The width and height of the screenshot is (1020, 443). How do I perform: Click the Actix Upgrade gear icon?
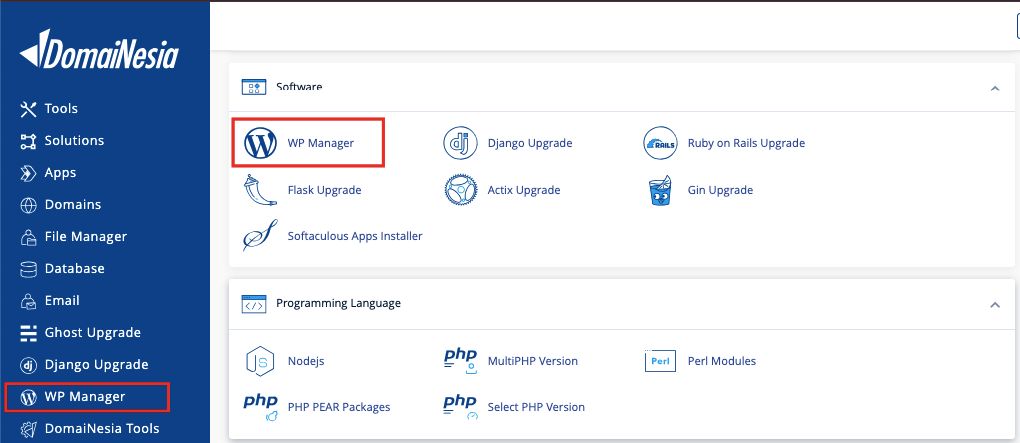click(461, 191)
